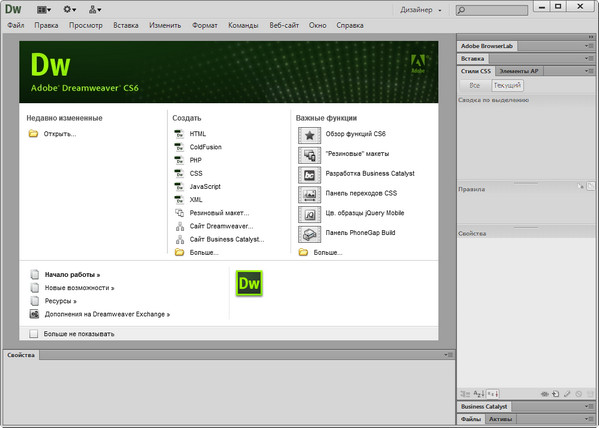The image size is (599, 428).
Task: Select the Файлы tab
Action: click(x=471, y=419)
